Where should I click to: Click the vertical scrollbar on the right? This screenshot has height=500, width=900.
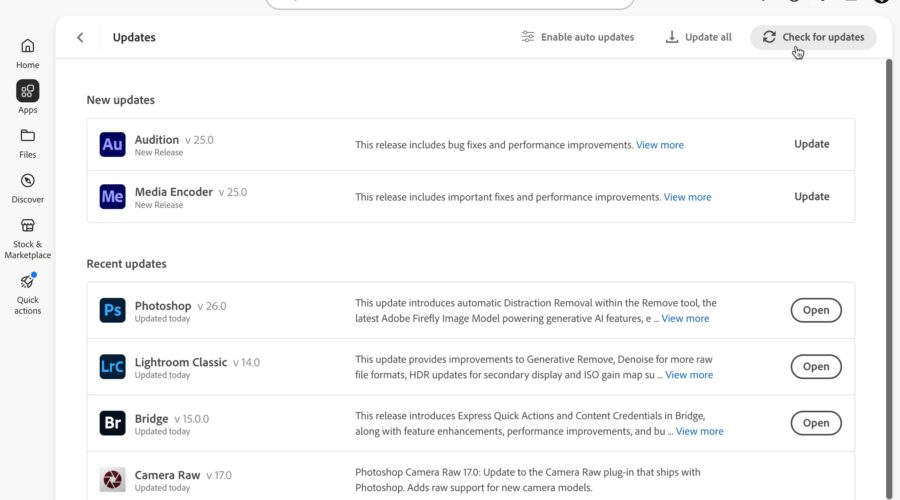(x=889, y=276)
